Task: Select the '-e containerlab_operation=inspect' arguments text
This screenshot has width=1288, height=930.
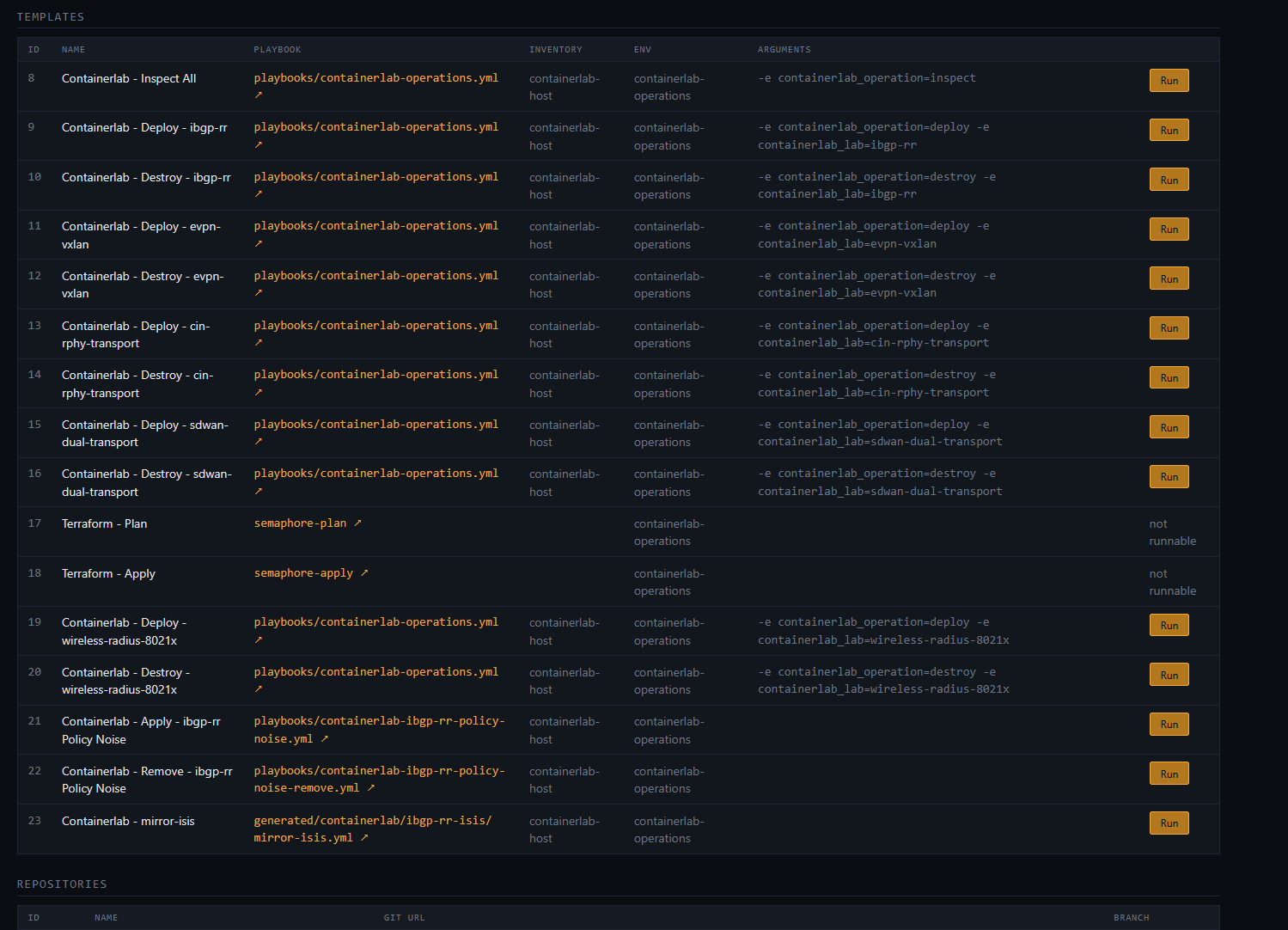Action: click(x=867, y=78)
